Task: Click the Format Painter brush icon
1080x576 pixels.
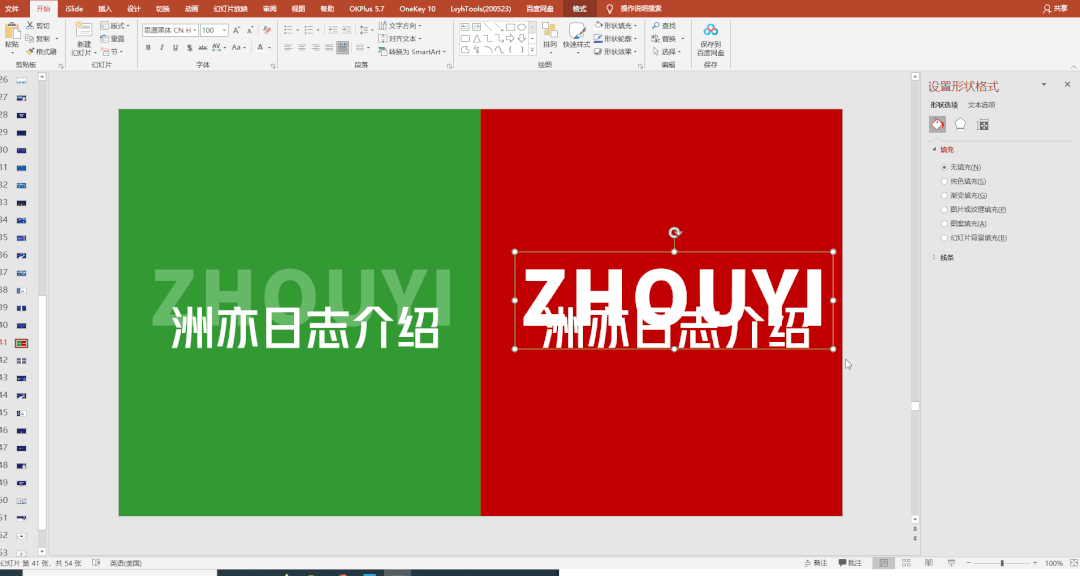Action: click(x=31, y=51)
